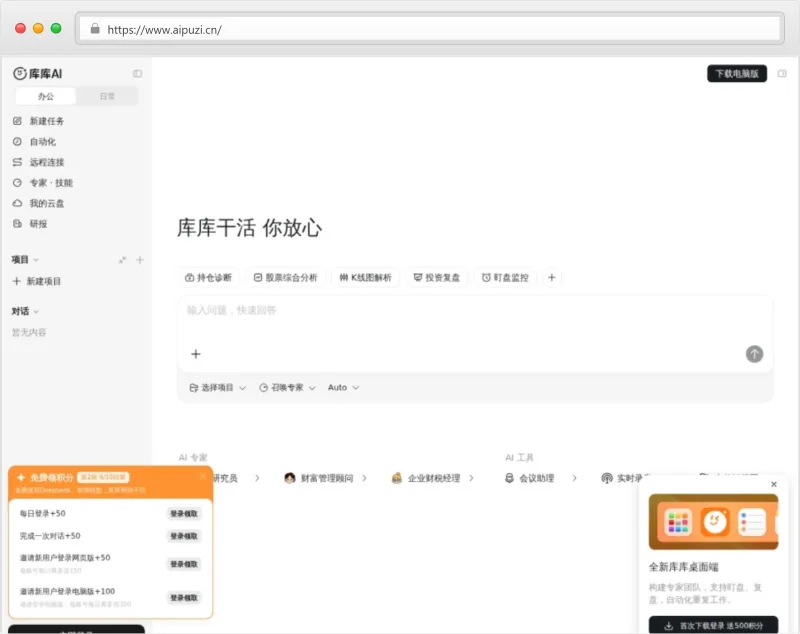Click 登录领取 for 完成一次对话+50

[184, 536]
